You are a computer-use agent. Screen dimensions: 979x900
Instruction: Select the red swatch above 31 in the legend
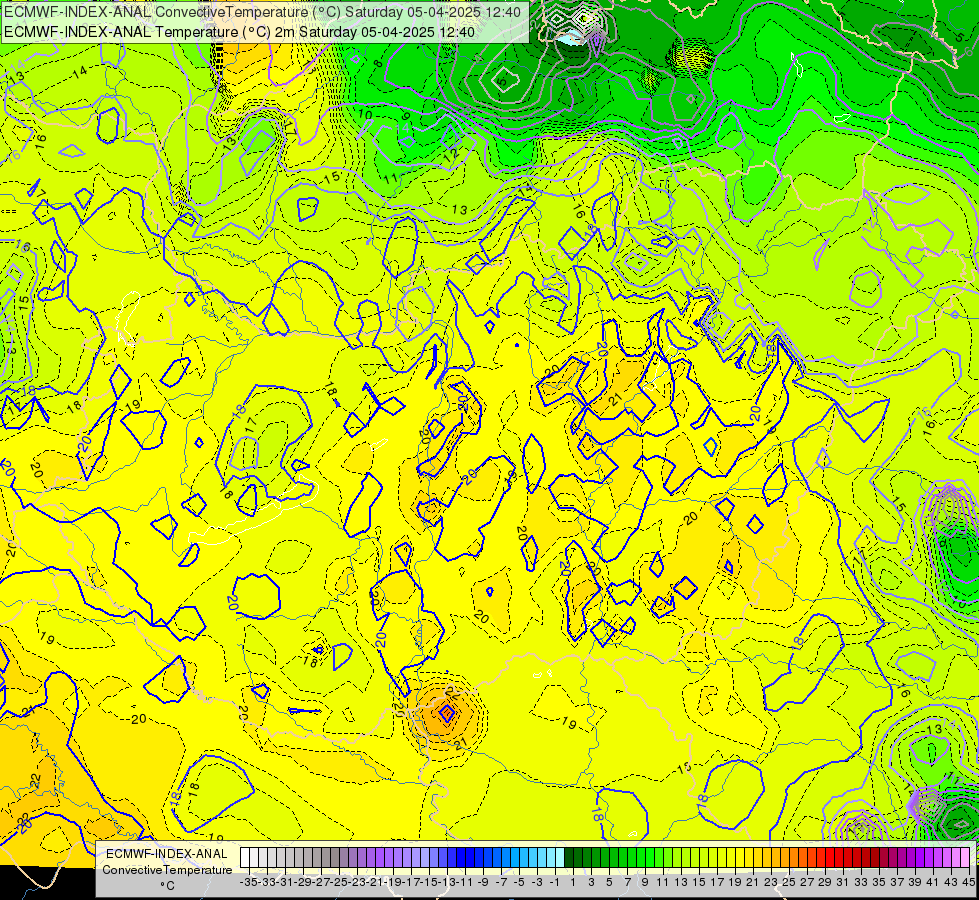838,858
